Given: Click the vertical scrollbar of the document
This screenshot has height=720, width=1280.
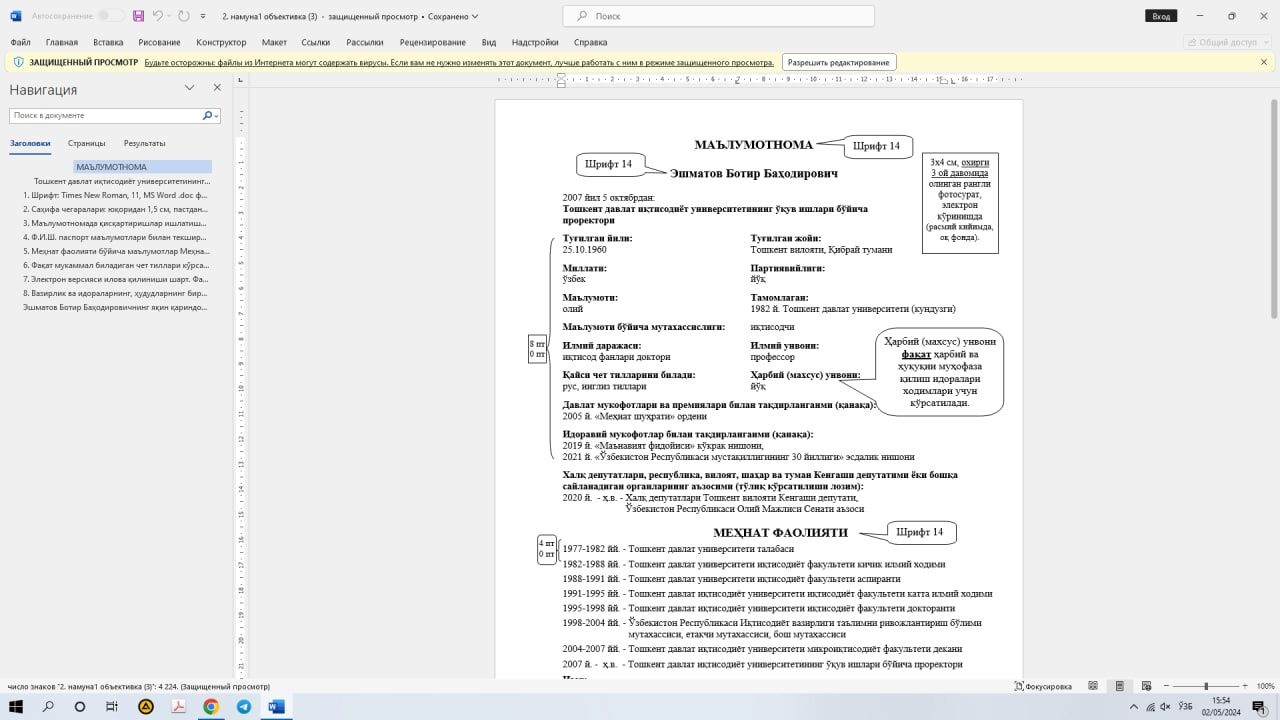Looking at the screenshot, I should click(x=1273, y=210).
